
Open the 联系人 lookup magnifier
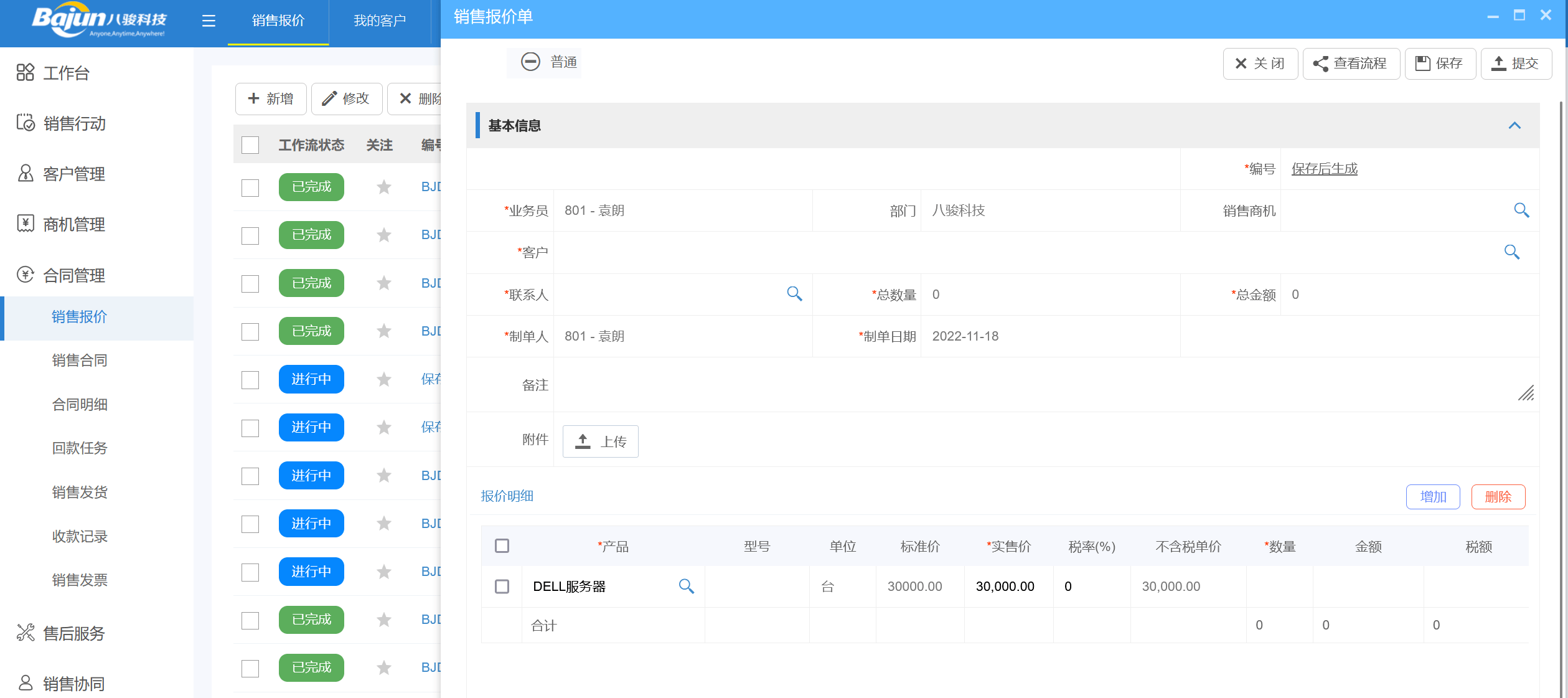click(794, 294)
